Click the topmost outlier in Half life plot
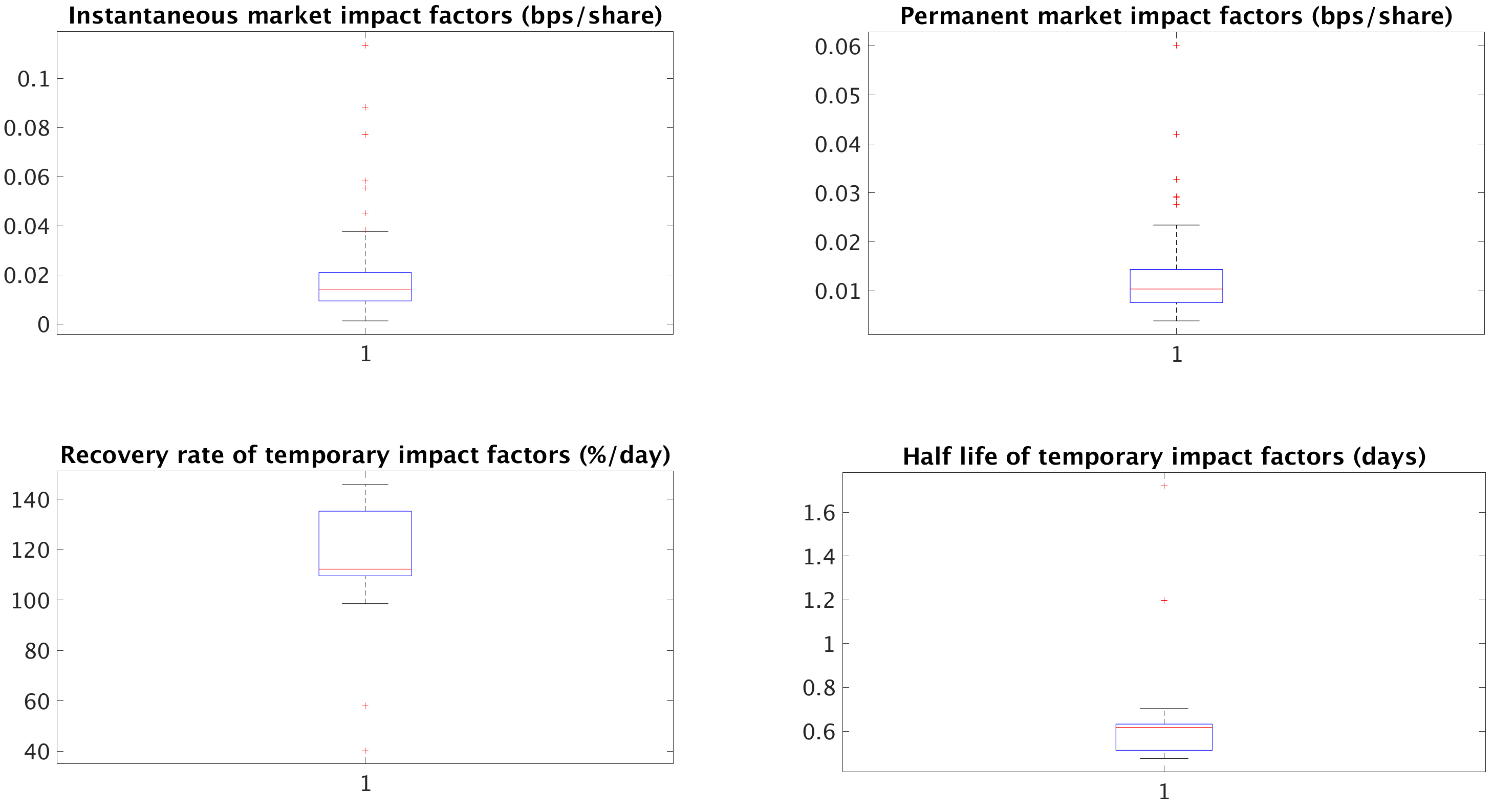 1164,486
